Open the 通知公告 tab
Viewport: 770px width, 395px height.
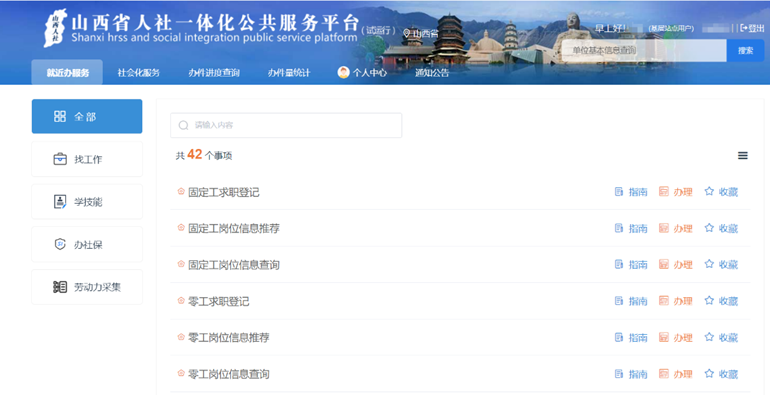pos(432,73)
